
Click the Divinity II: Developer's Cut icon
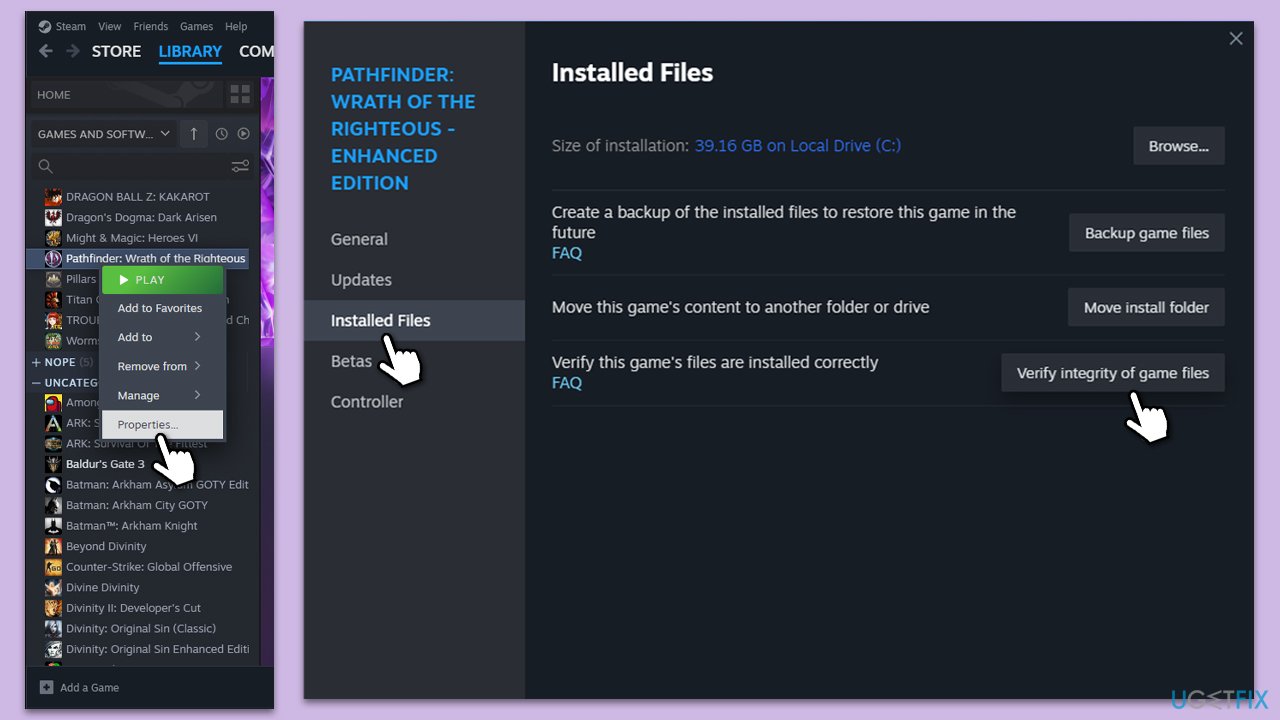(53, 608)
